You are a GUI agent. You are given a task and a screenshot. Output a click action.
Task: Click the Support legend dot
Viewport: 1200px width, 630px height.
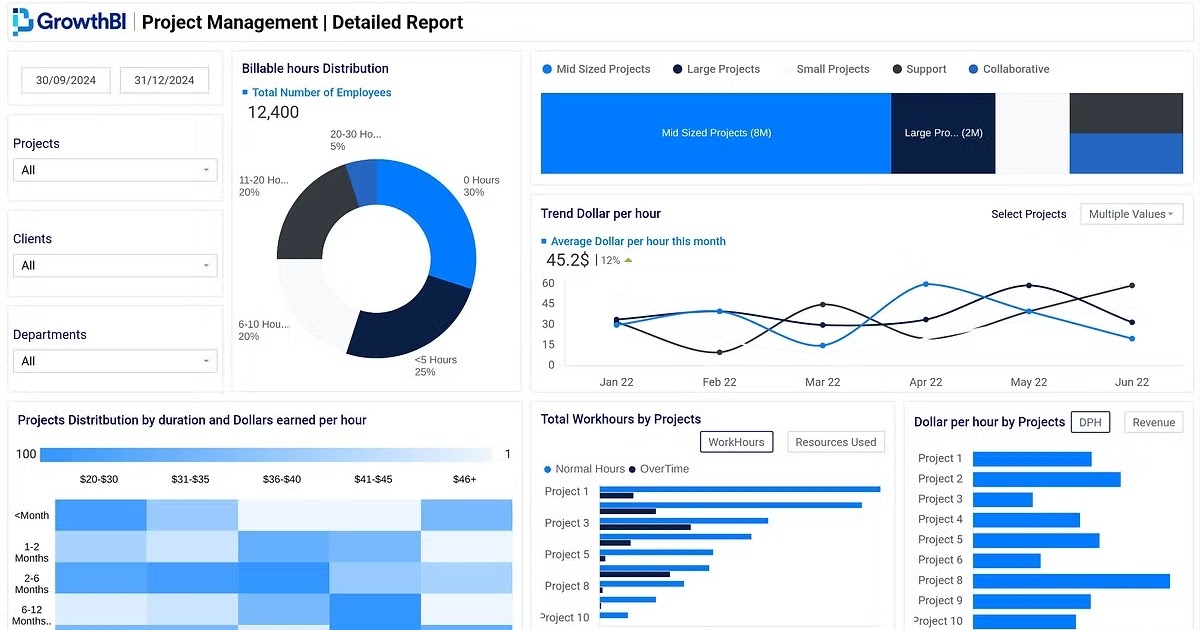pyautogui.click(x=899, y=69)
